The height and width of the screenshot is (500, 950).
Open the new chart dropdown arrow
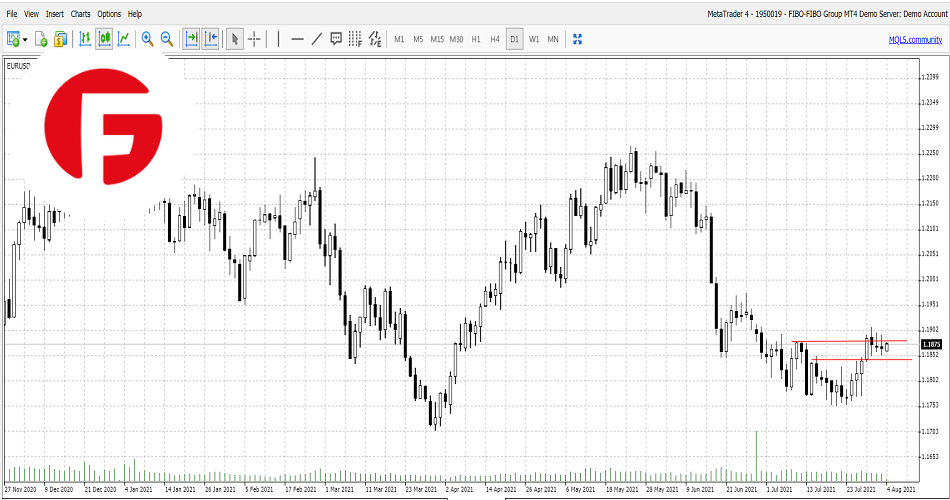pos(24,39)
